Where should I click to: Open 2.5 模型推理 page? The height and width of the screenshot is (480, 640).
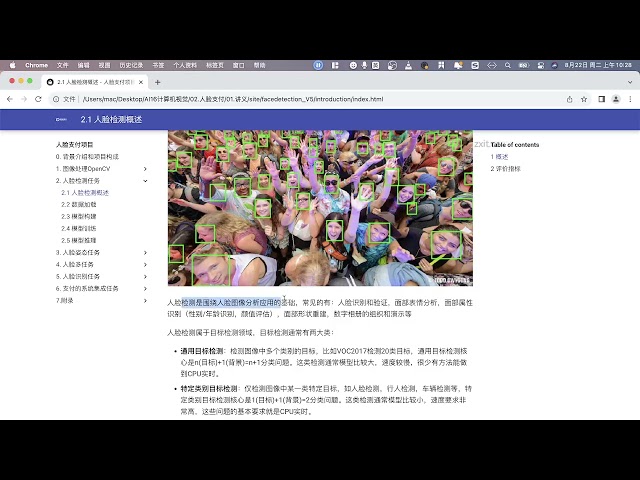(79, 240)
